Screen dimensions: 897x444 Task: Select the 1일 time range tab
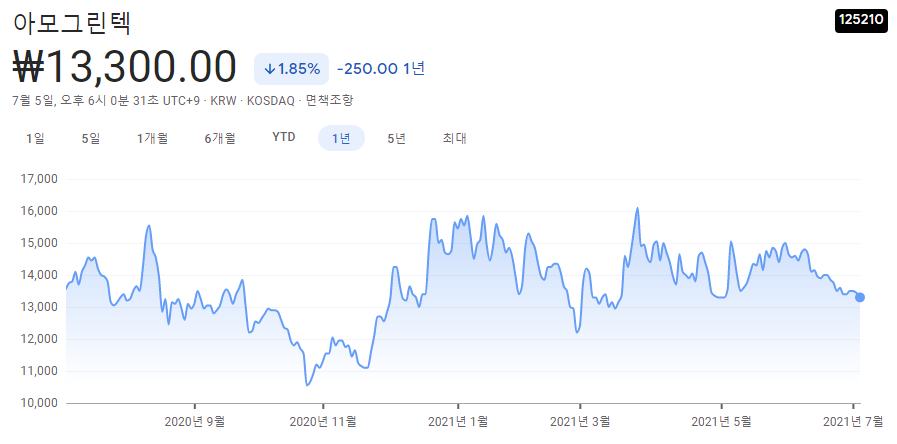click(x=35, y=138)
